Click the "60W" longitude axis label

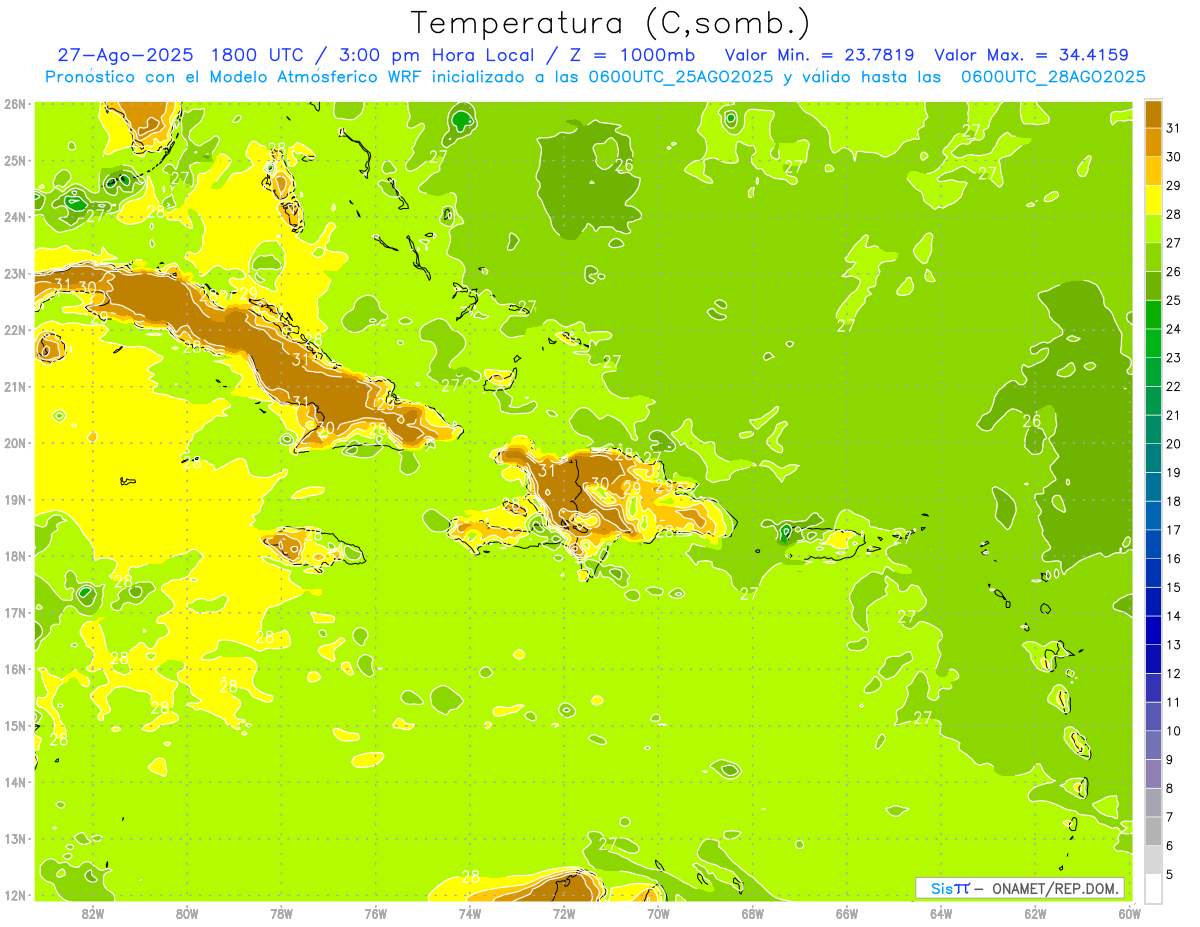(x=1129, y=913)
